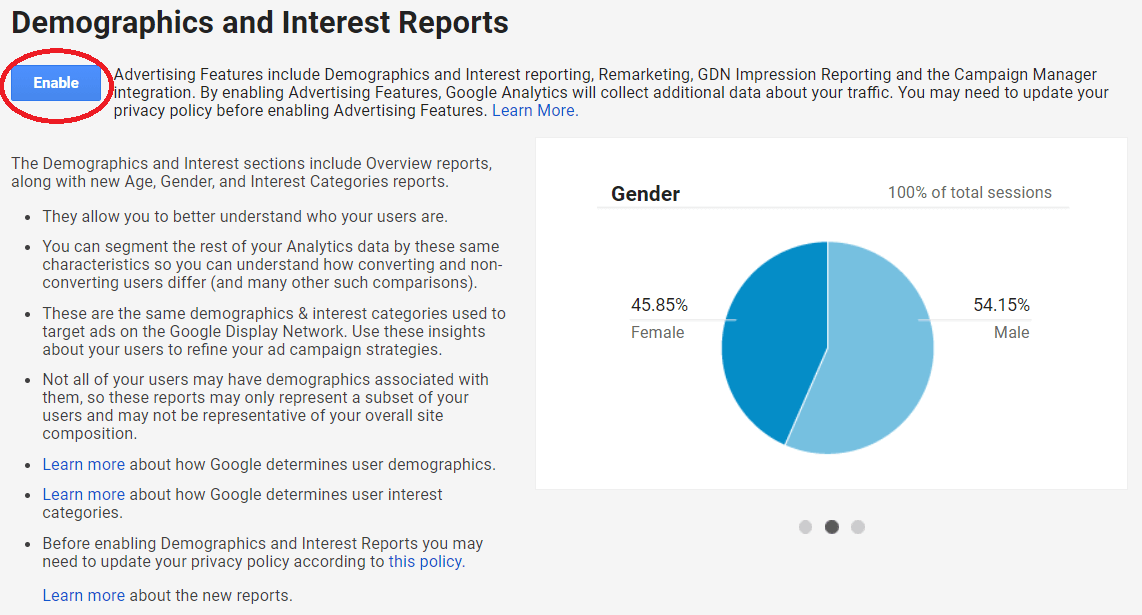
Task: Select the third carousel dot
Action: pyautogui.click(x=858, y=527)
